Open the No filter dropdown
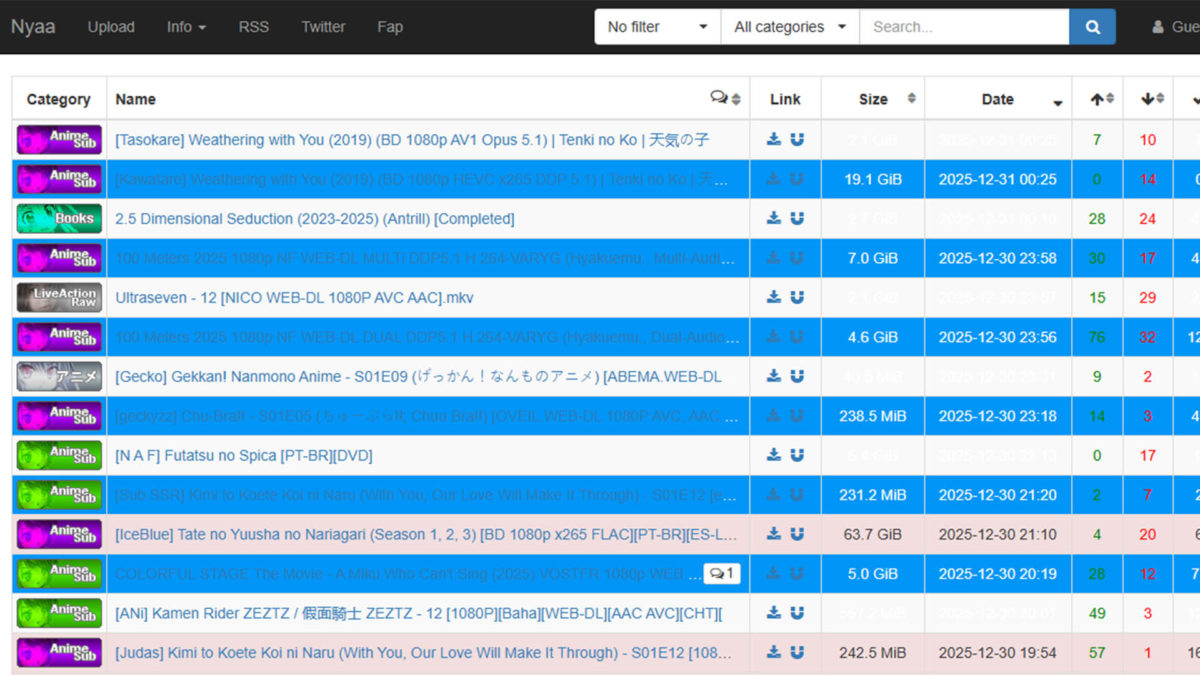The height and width of the screenshot is (675, 1200). point(657,27)
